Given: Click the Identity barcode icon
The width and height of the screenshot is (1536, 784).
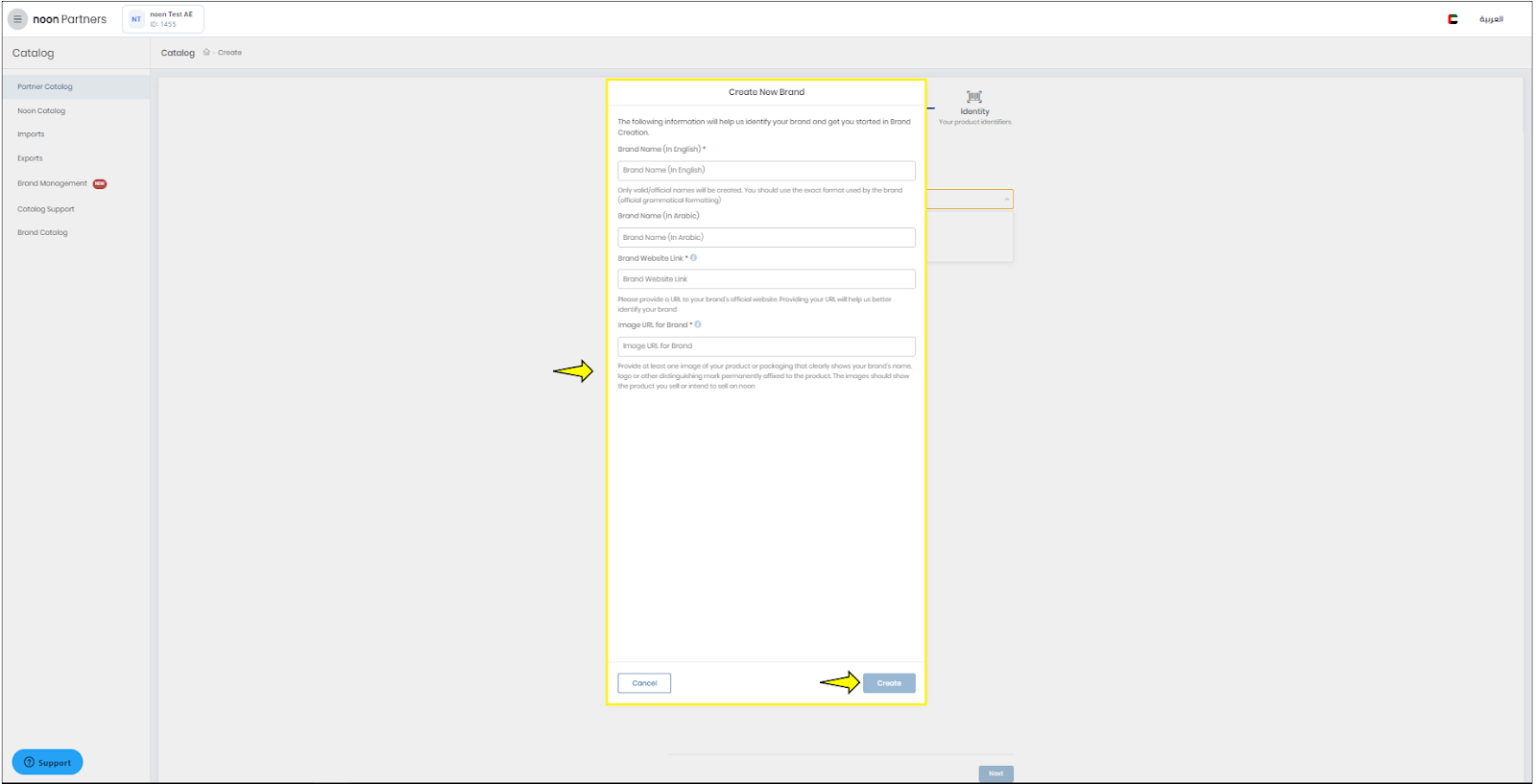Looking at the screenshot, I should [974, 97].
